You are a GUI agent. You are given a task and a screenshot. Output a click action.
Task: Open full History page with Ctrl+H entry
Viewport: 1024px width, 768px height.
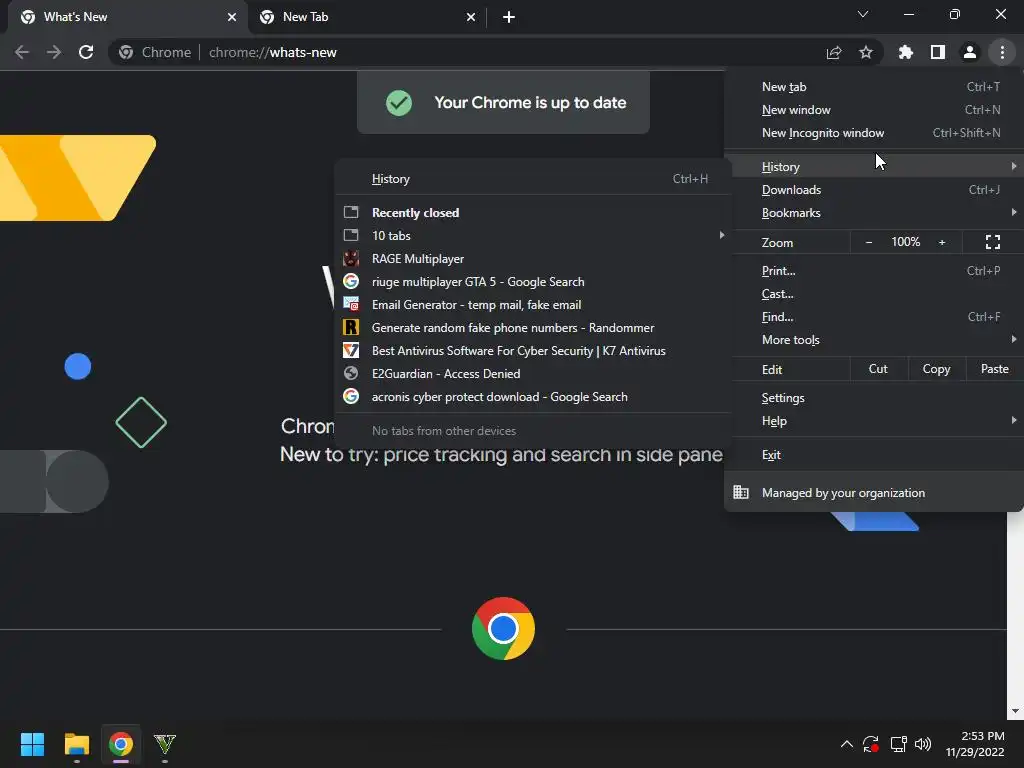pos(532,179)
